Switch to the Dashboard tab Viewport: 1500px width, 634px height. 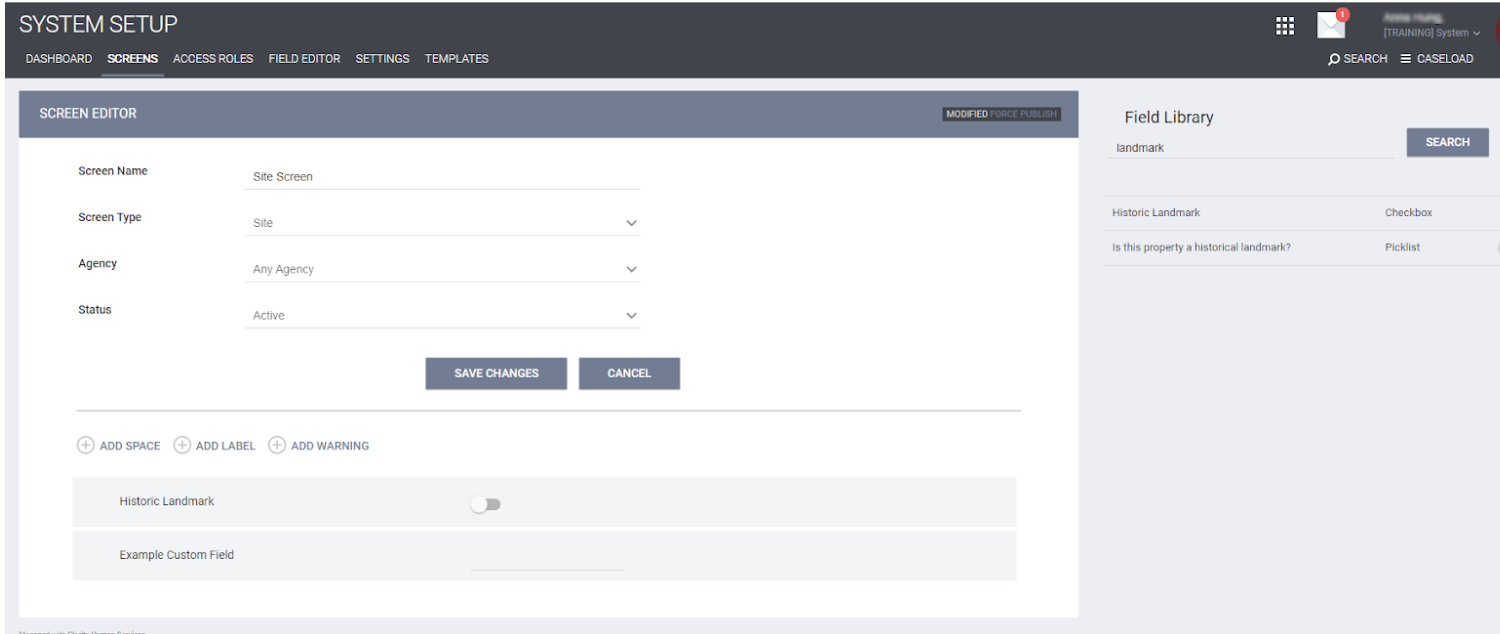[x=59, y=59]
